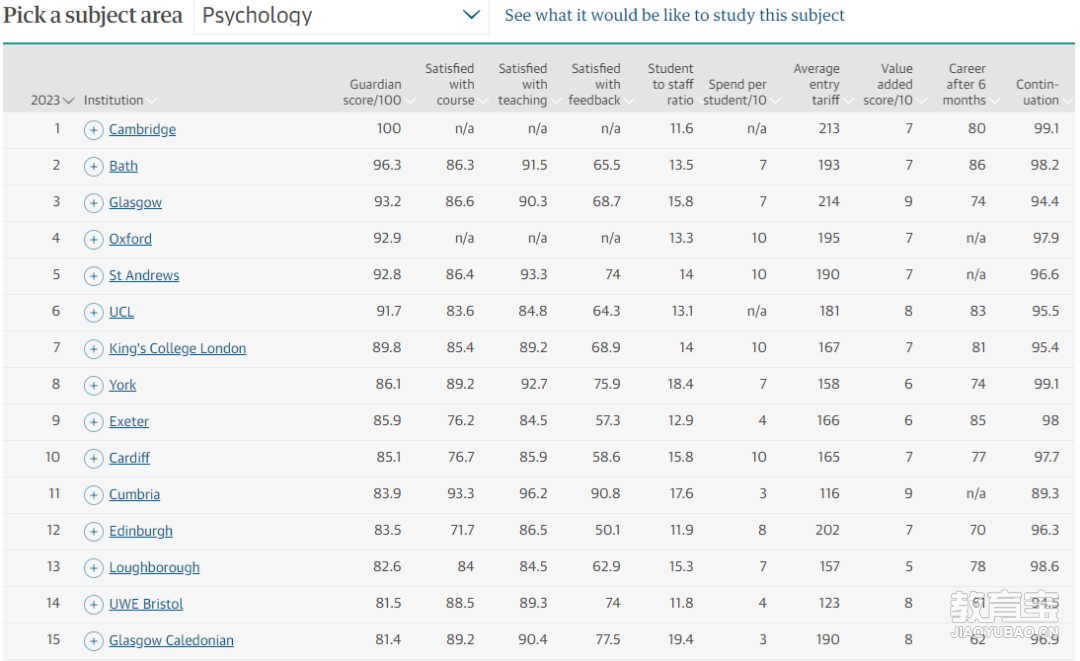Select Cumbria's feedback score 90.8
This screenshot has width=1080, height=661.
[x=606, y=494]
